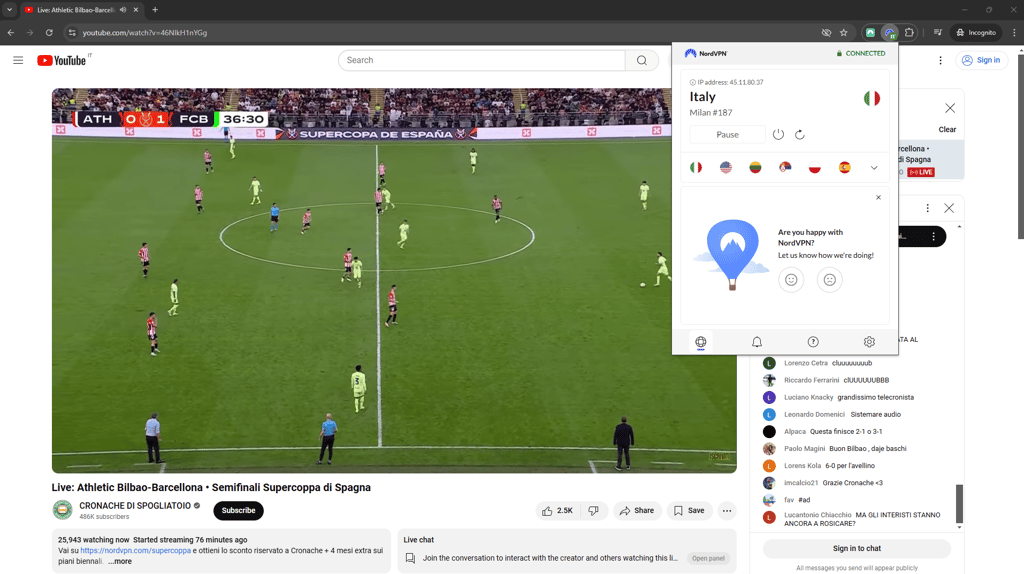Subscribe to Cronache di Spogliatoio
The width and height of the screenshot is (1024, 574).
(x=238, y=511)
